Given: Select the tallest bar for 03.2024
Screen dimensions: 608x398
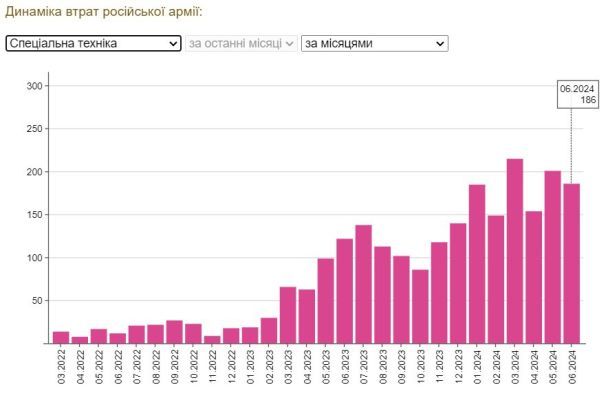Looking at the screenshot, I should tap(515, 251).
